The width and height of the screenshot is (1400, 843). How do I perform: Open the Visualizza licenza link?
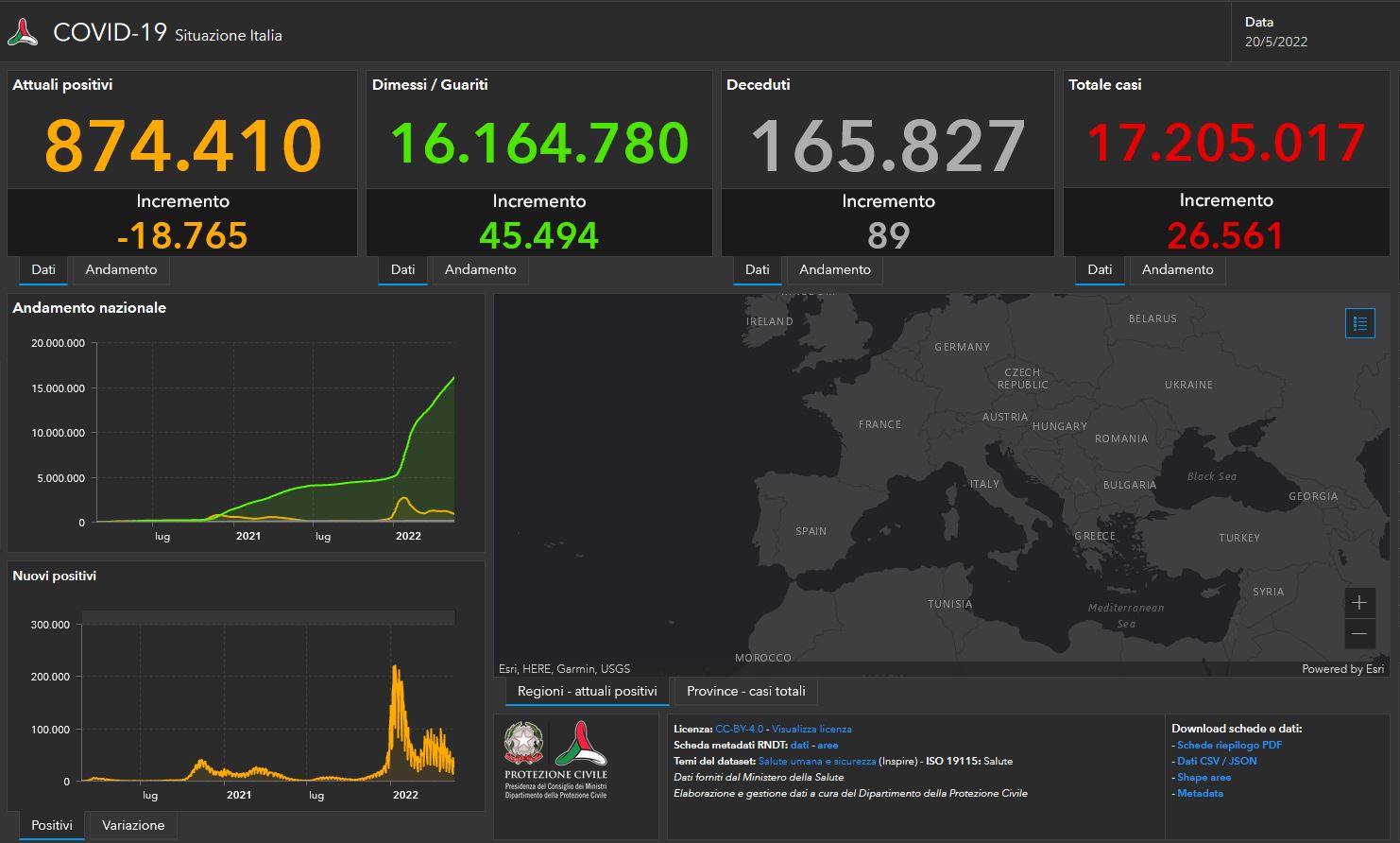(811, 729)
